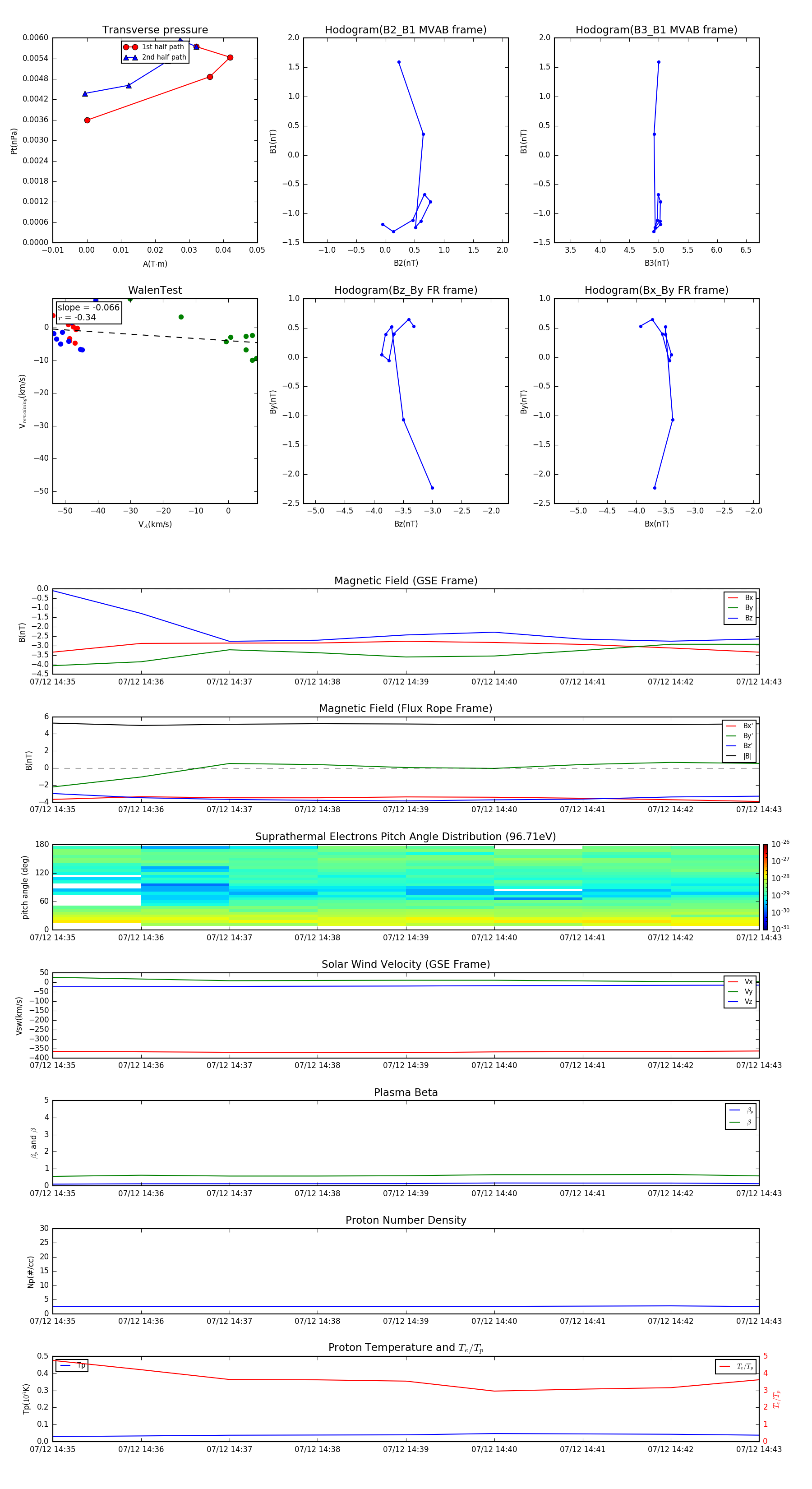Click the Transverse pressure plot title
The image size is (812, 1489).
[x=155, y=29]
